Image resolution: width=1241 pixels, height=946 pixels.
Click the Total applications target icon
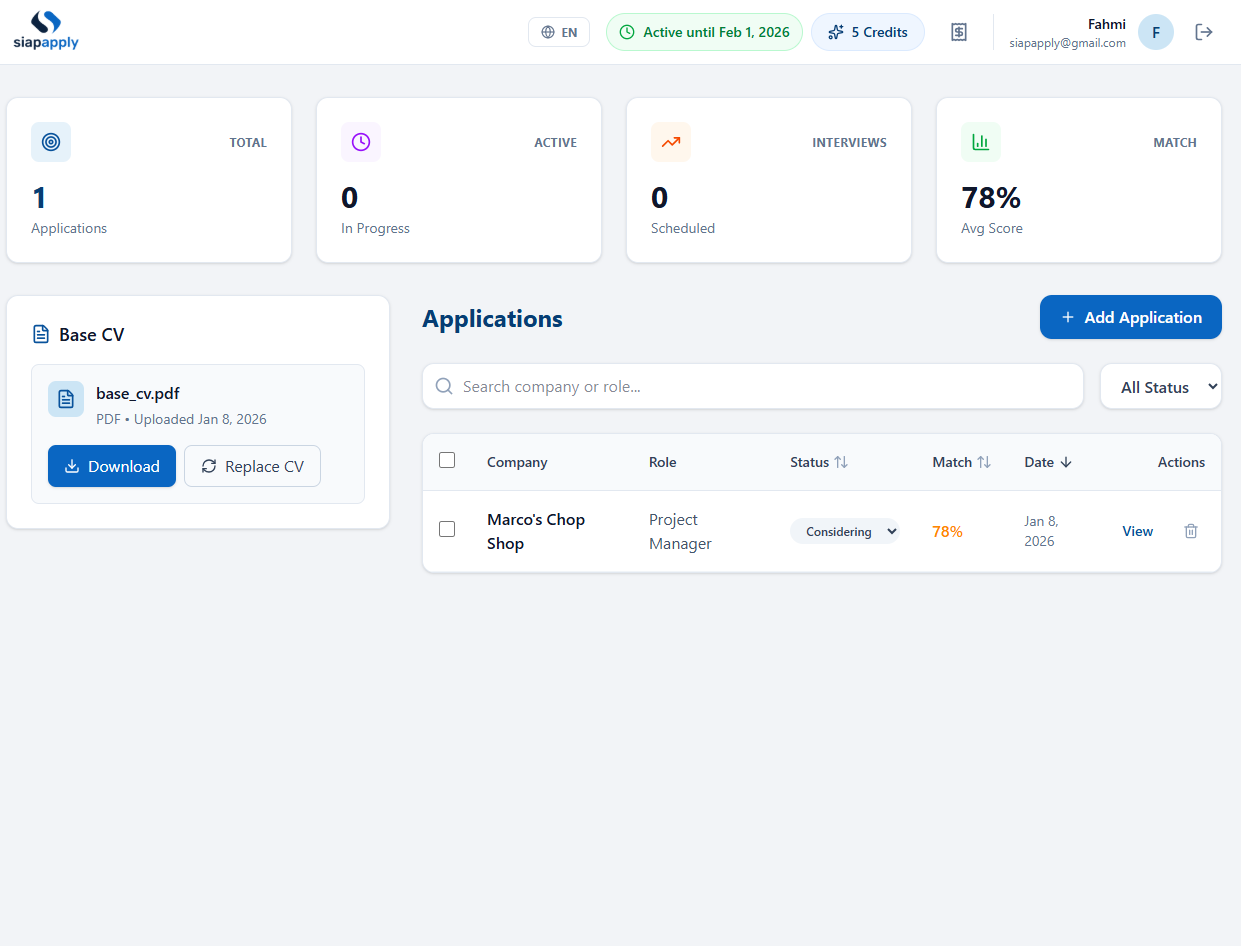click(51, 142)
